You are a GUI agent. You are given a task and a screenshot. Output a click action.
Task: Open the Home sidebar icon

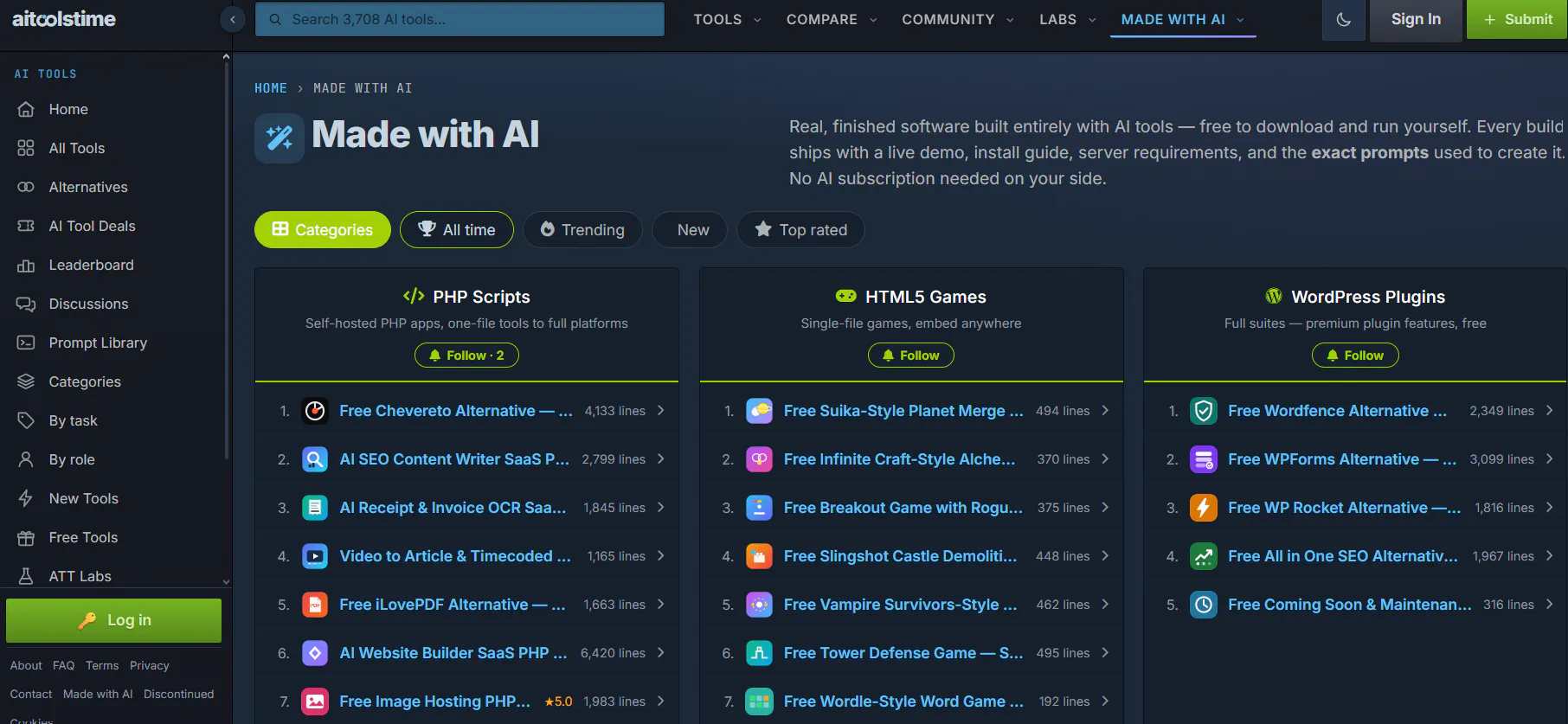coord(26,109)
